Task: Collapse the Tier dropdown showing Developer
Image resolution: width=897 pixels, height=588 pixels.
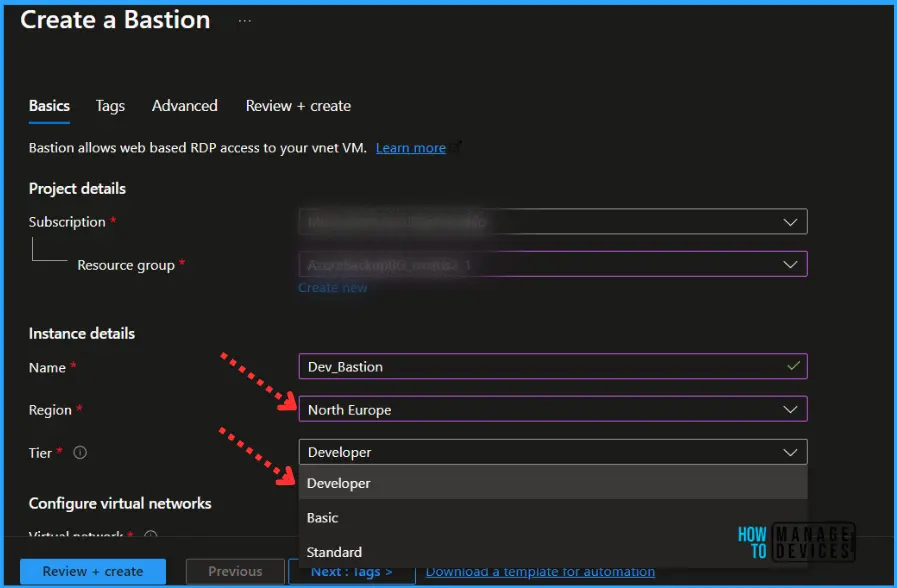Action: (x=553, y=452)
